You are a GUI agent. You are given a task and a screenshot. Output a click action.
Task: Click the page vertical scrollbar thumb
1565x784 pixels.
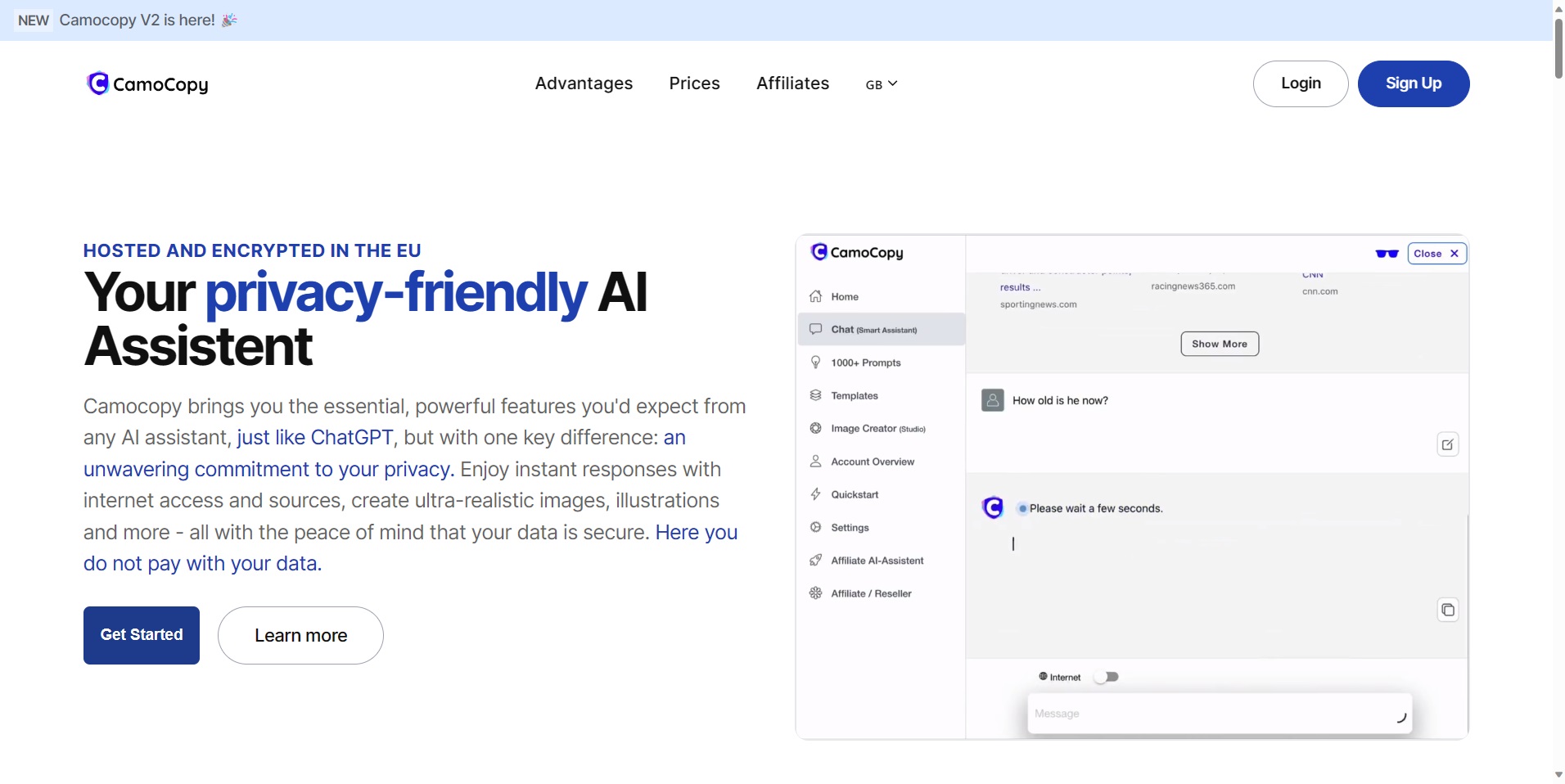pyautogui.click(x=1558, y=48)
